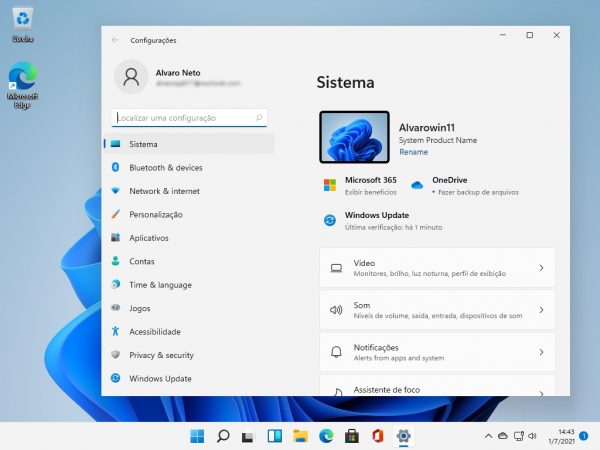Open Office from the taskbar
600x450 pixels.
pos(378,436)
